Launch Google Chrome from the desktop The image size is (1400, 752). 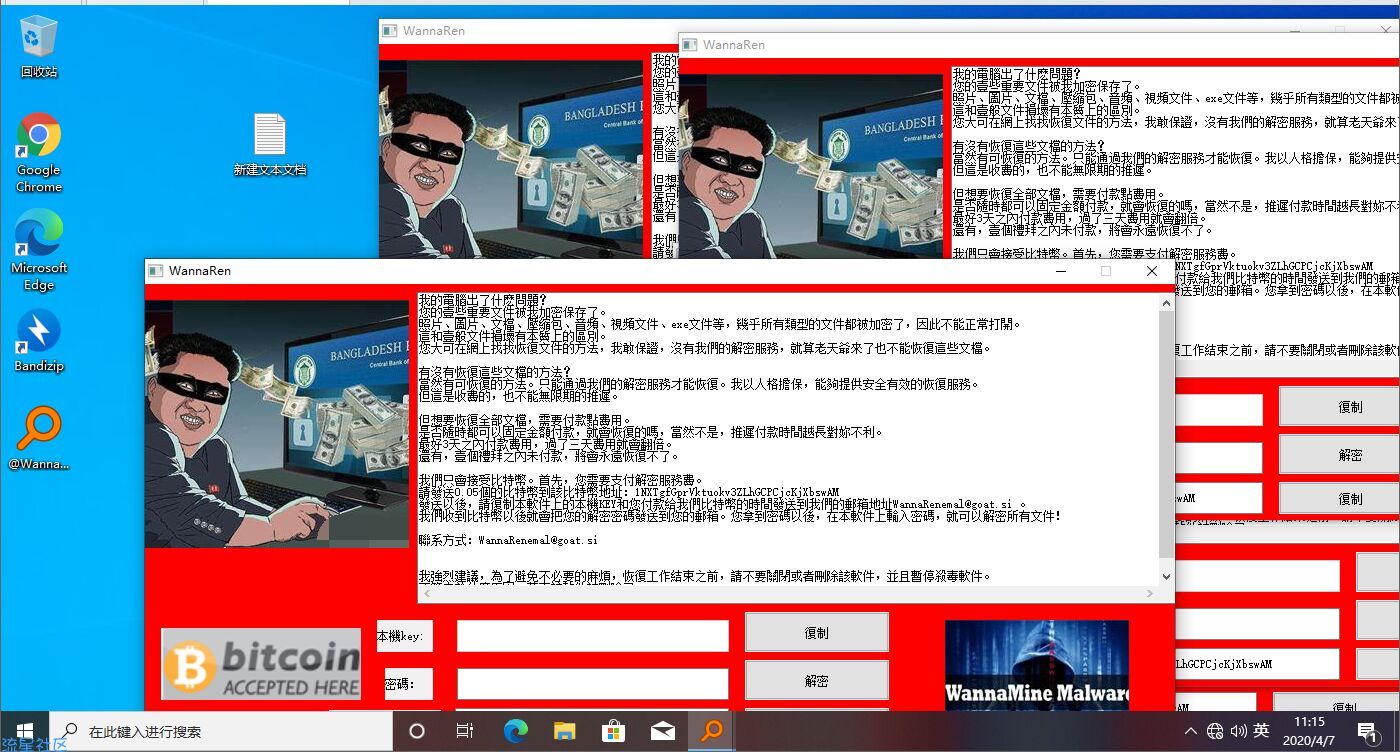(x=39, y=152)
